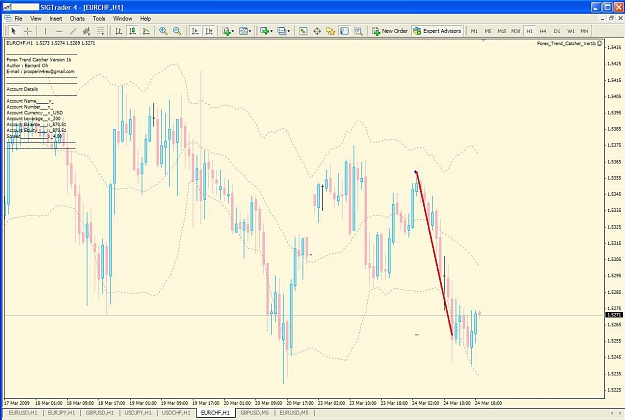Open the Help menu
The width and height of the screenshot is (625, 420).
click(145, 19)
